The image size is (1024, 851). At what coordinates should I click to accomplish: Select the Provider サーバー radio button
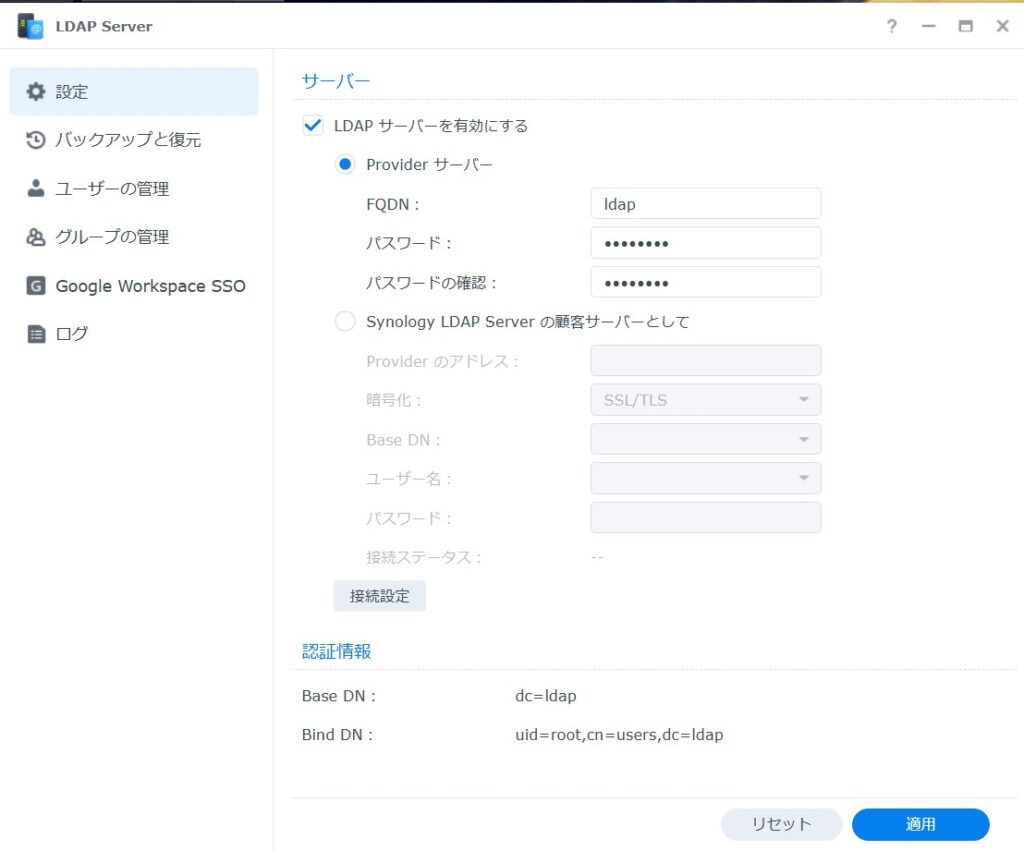pyautogui.click(x=345, y=165)
